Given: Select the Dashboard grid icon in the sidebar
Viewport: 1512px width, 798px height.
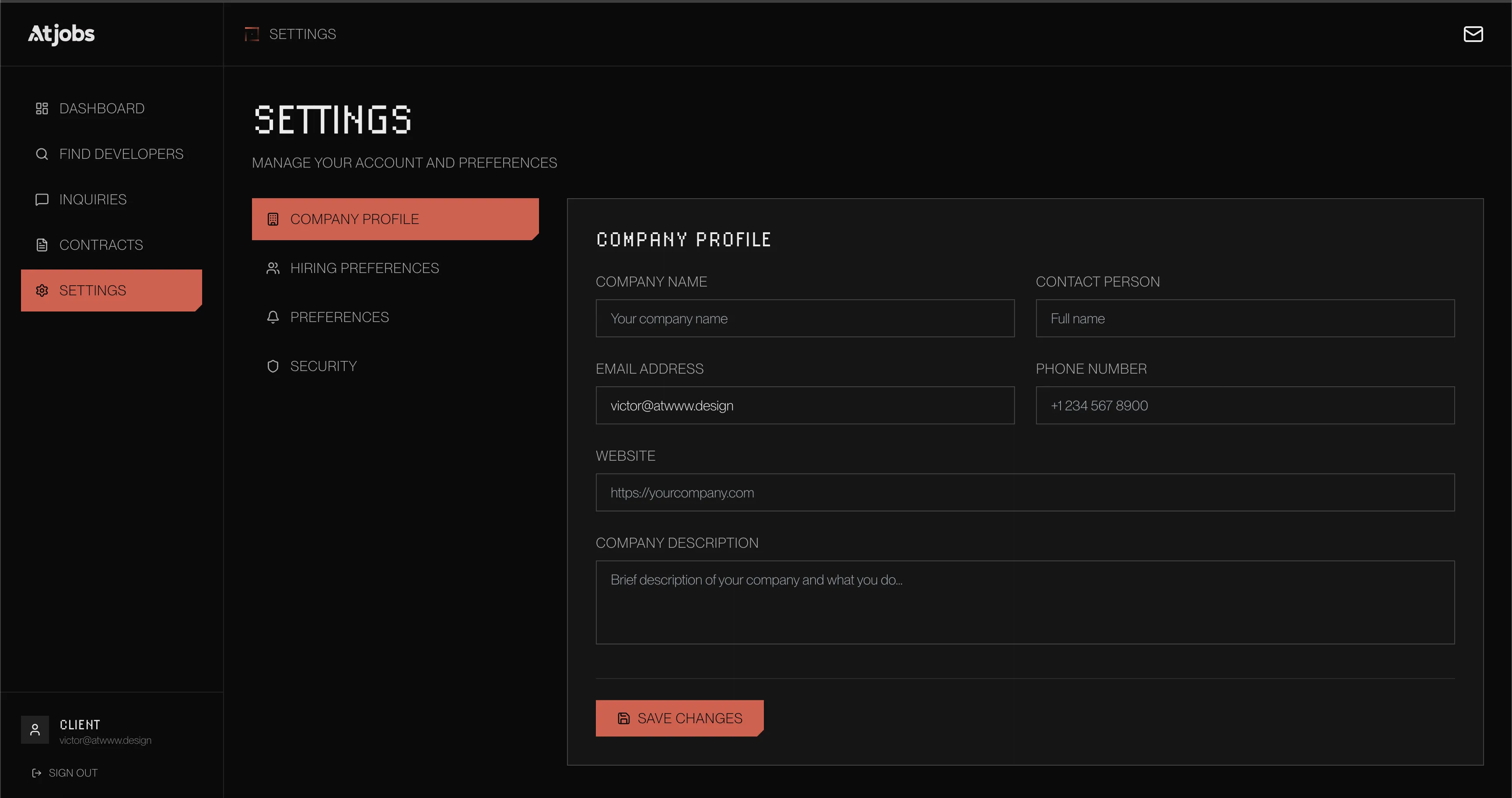Looking at the screenshot, I should (x=42, y=108).
